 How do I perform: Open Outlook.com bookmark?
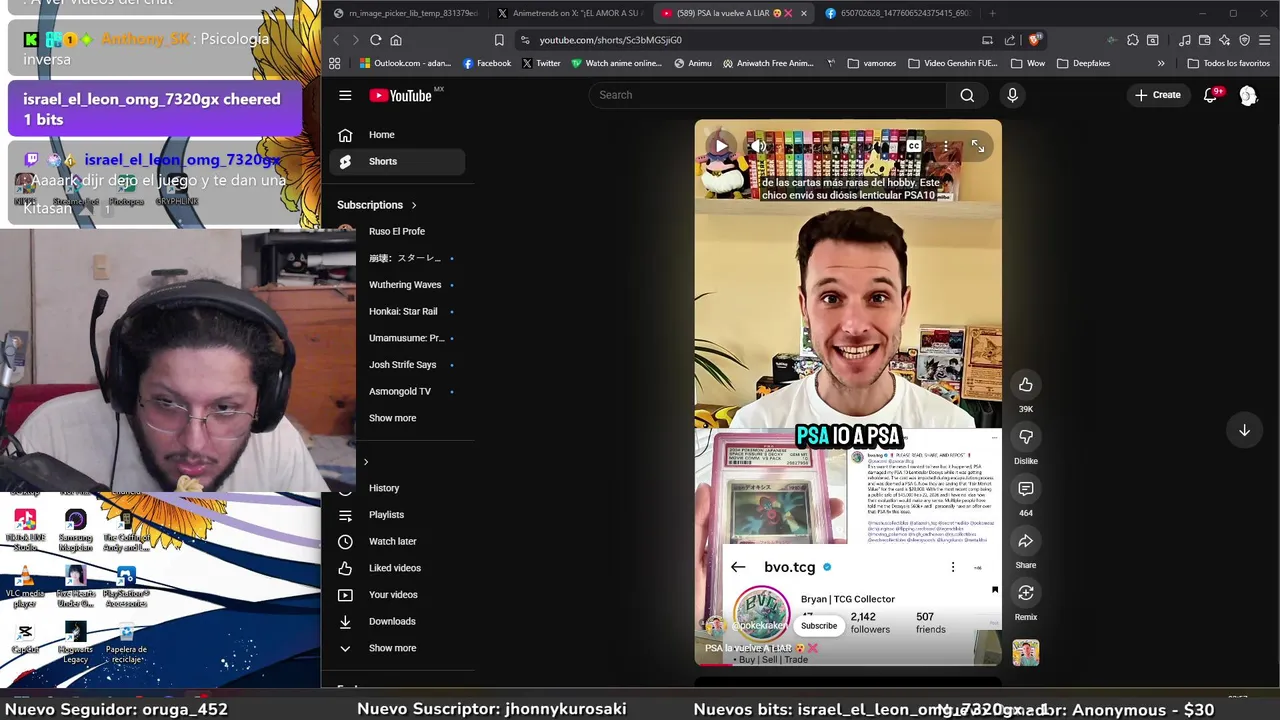[x=405, y=63]
